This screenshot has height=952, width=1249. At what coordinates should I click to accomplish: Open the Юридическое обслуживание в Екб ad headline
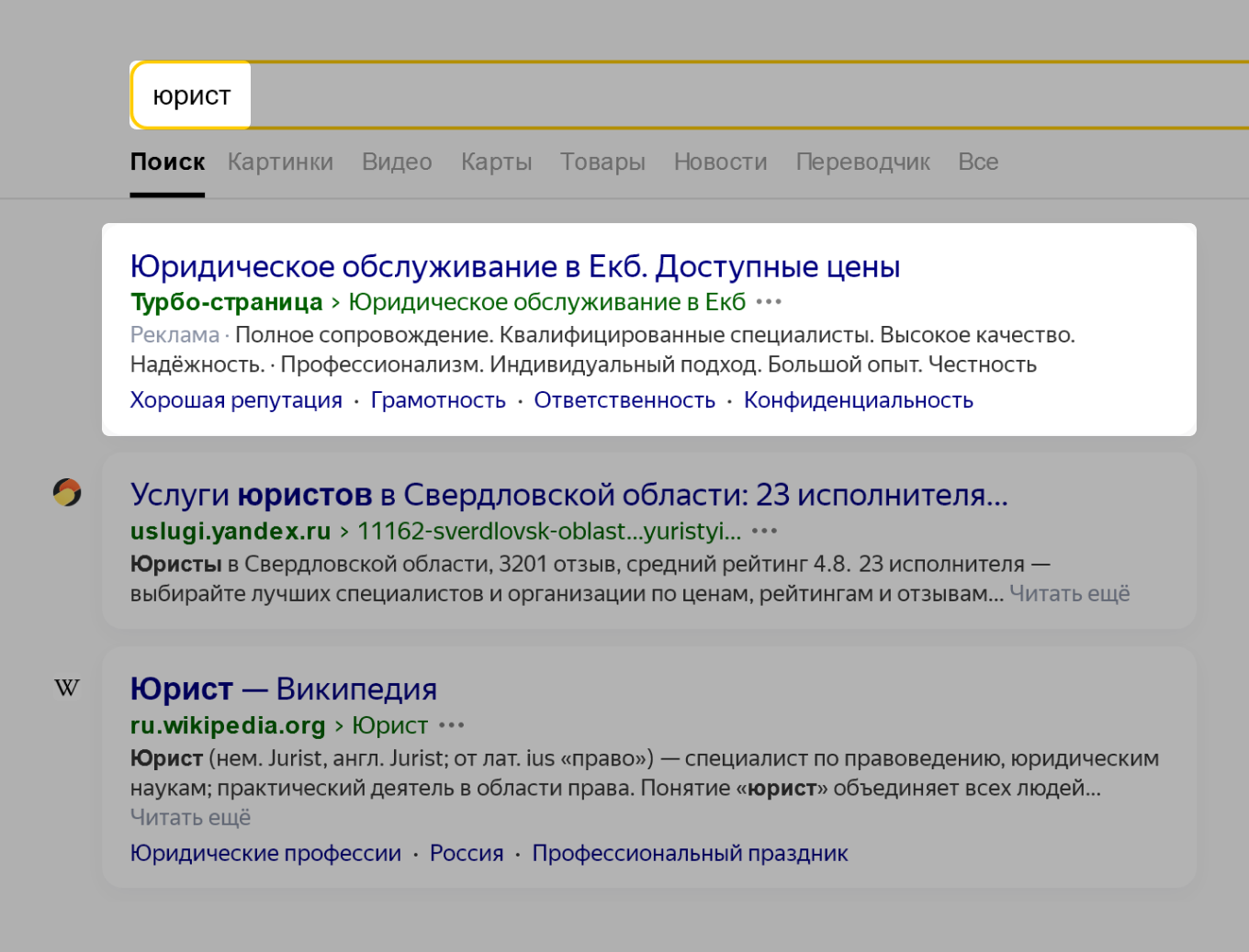(514, 266)
